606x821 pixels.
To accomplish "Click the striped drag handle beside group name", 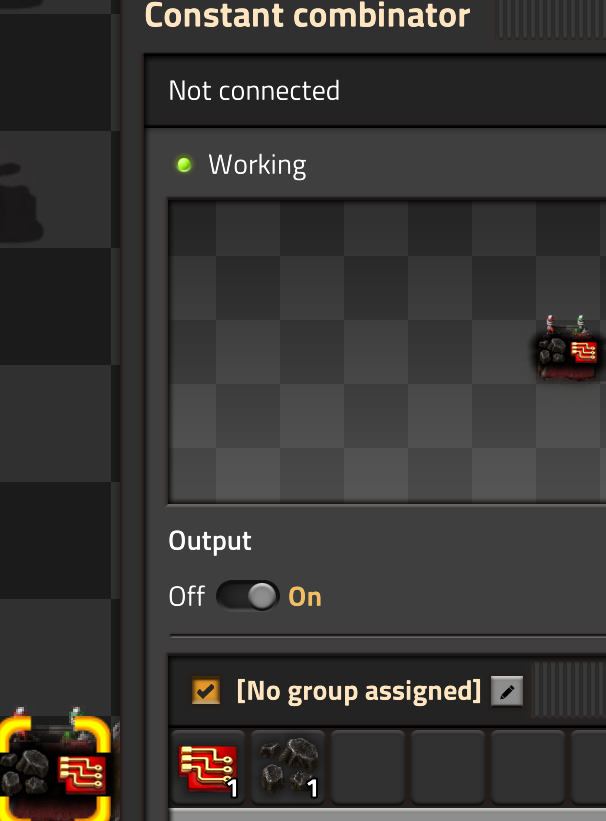I will pyautogui.click(x=569, y=689).
